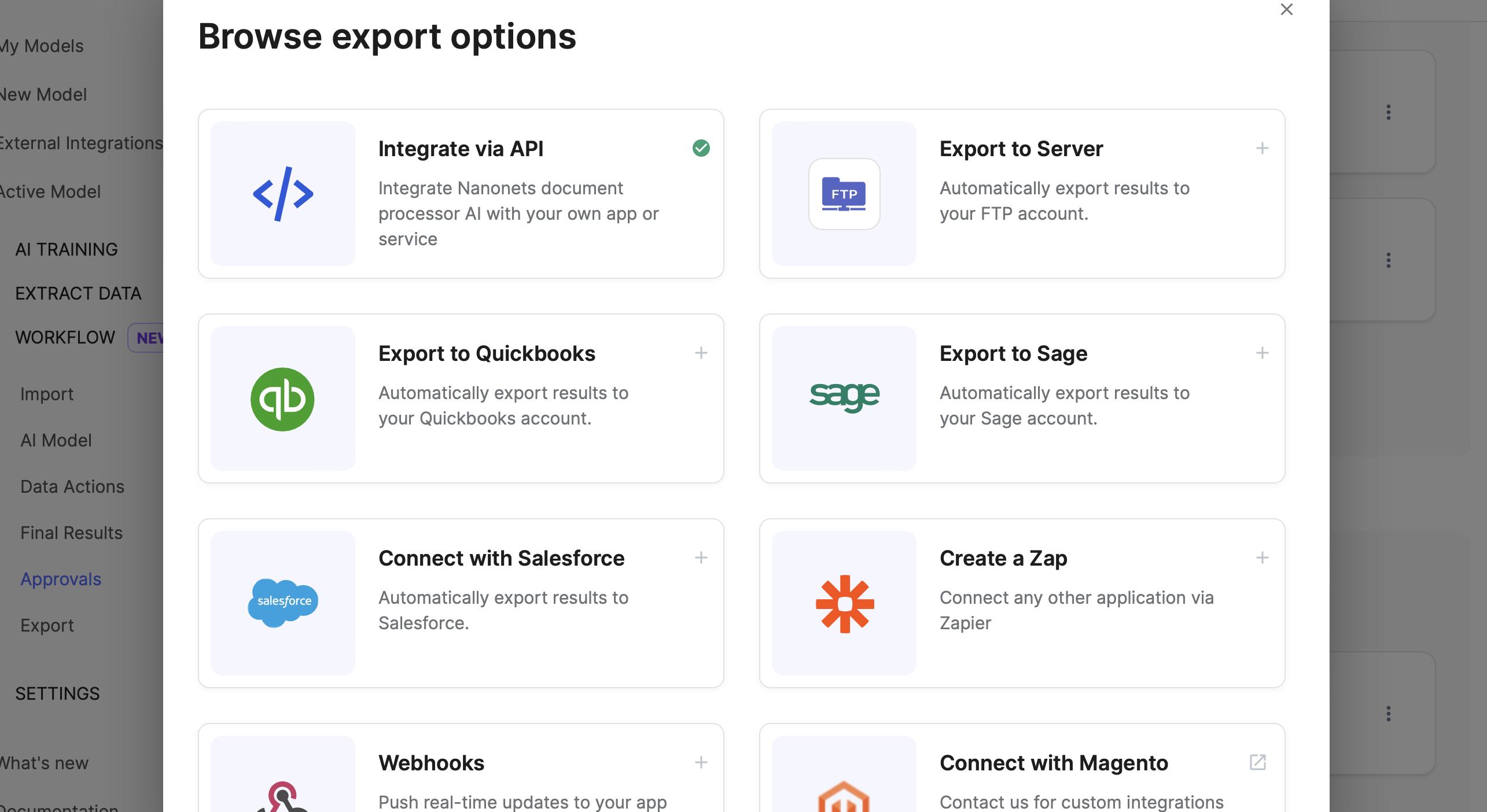Expand Create a Zap with plus

[x=1262, y=558]
